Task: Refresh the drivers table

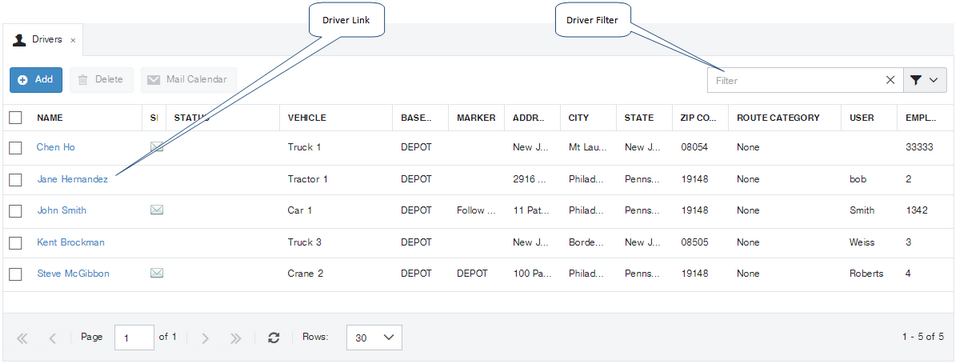Action: click(x=274, y=337)
